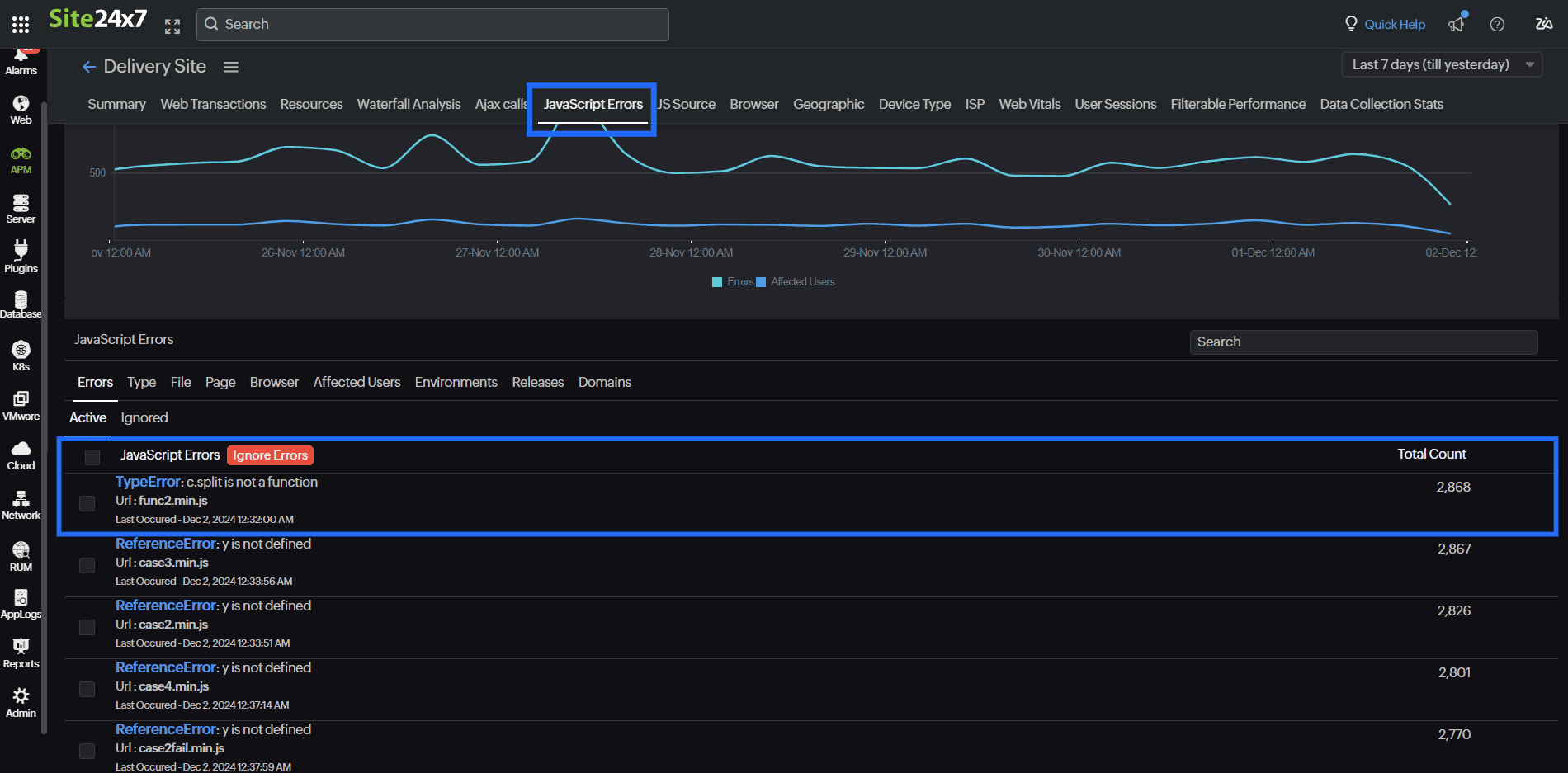Switch to the Ignored errors list
Image resolution: width=1568 pixels, height=773 pixels.
(x=144, y=417)
